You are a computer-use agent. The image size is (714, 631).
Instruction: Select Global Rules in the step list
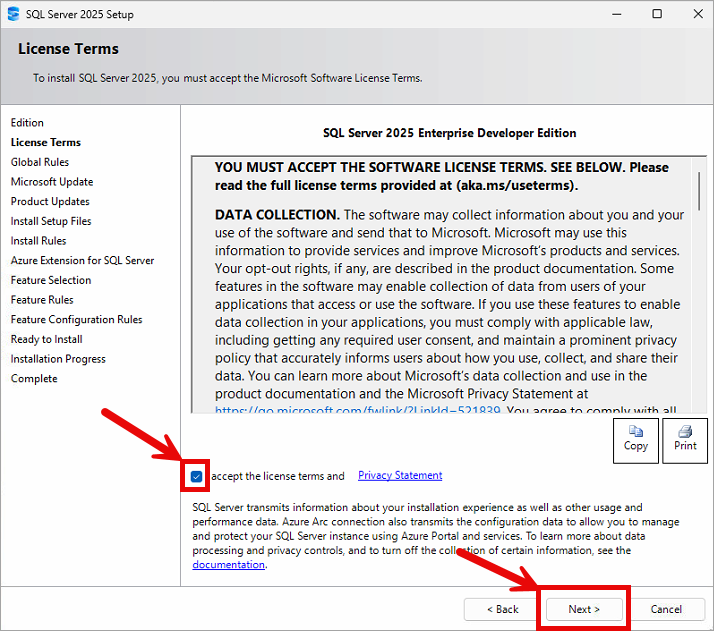(40, 162)
